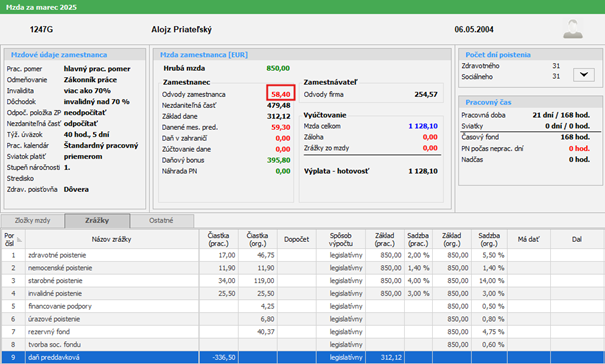Click the date 06.05.2004
Screen dimensions: 605x364
coord(474,29)
